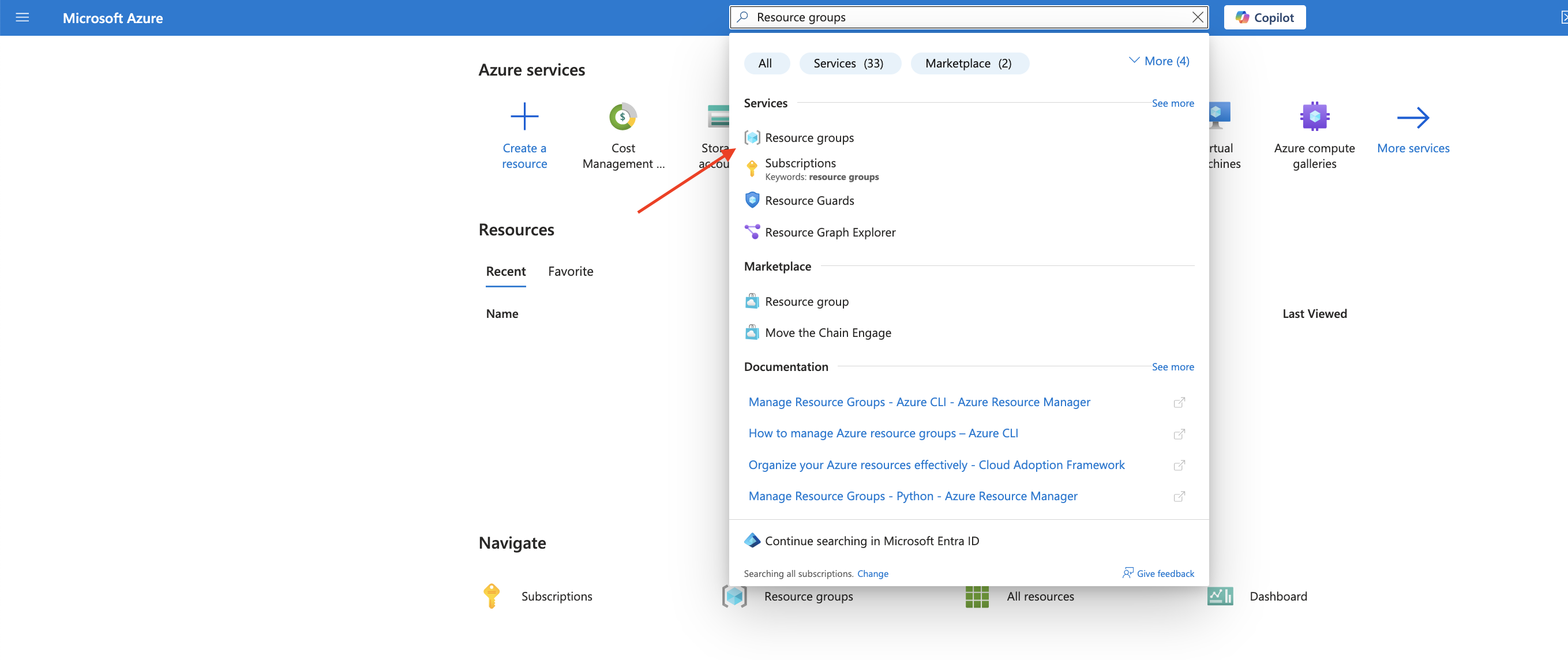Click See more next to Services

point(1172,103)
